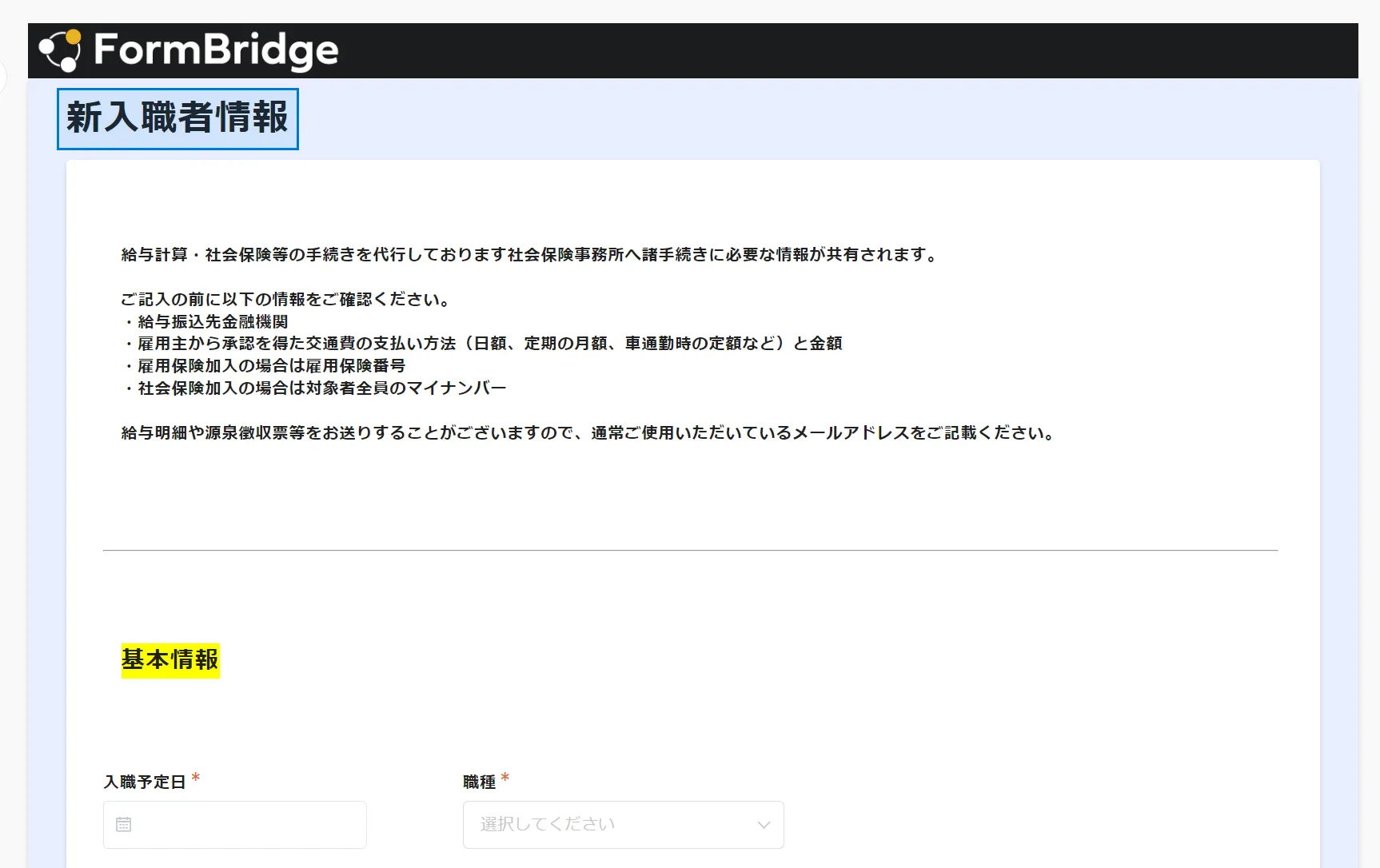Screen dimensions: 1380x868
Task: Click the FormBridge wordmark text
Action: 216,50
